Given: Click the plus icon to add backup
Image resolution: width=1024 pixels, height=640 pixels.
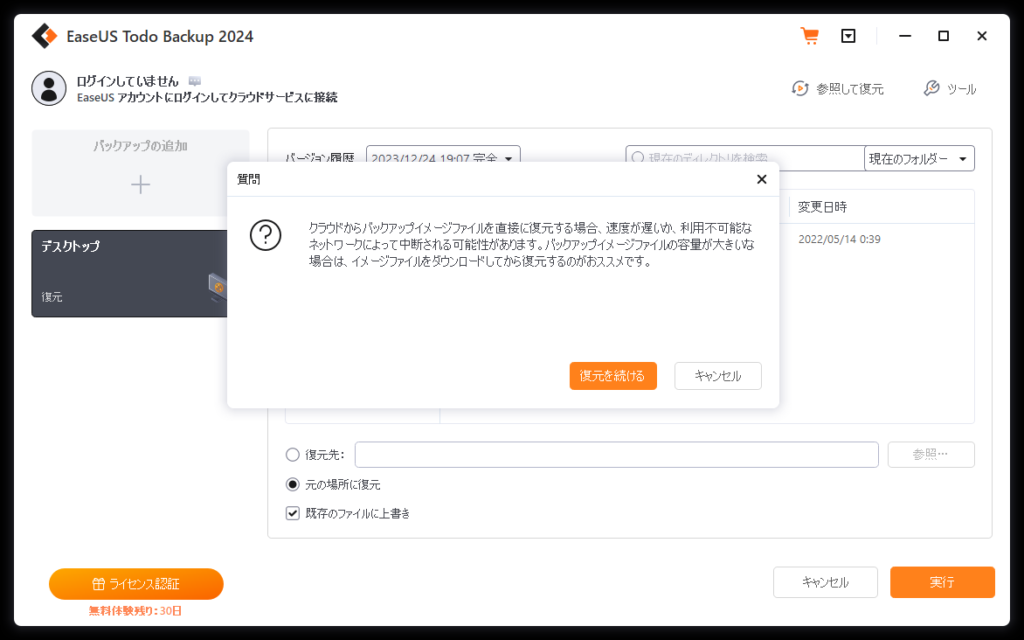Looking at the screenshot, I should (141, 184).
